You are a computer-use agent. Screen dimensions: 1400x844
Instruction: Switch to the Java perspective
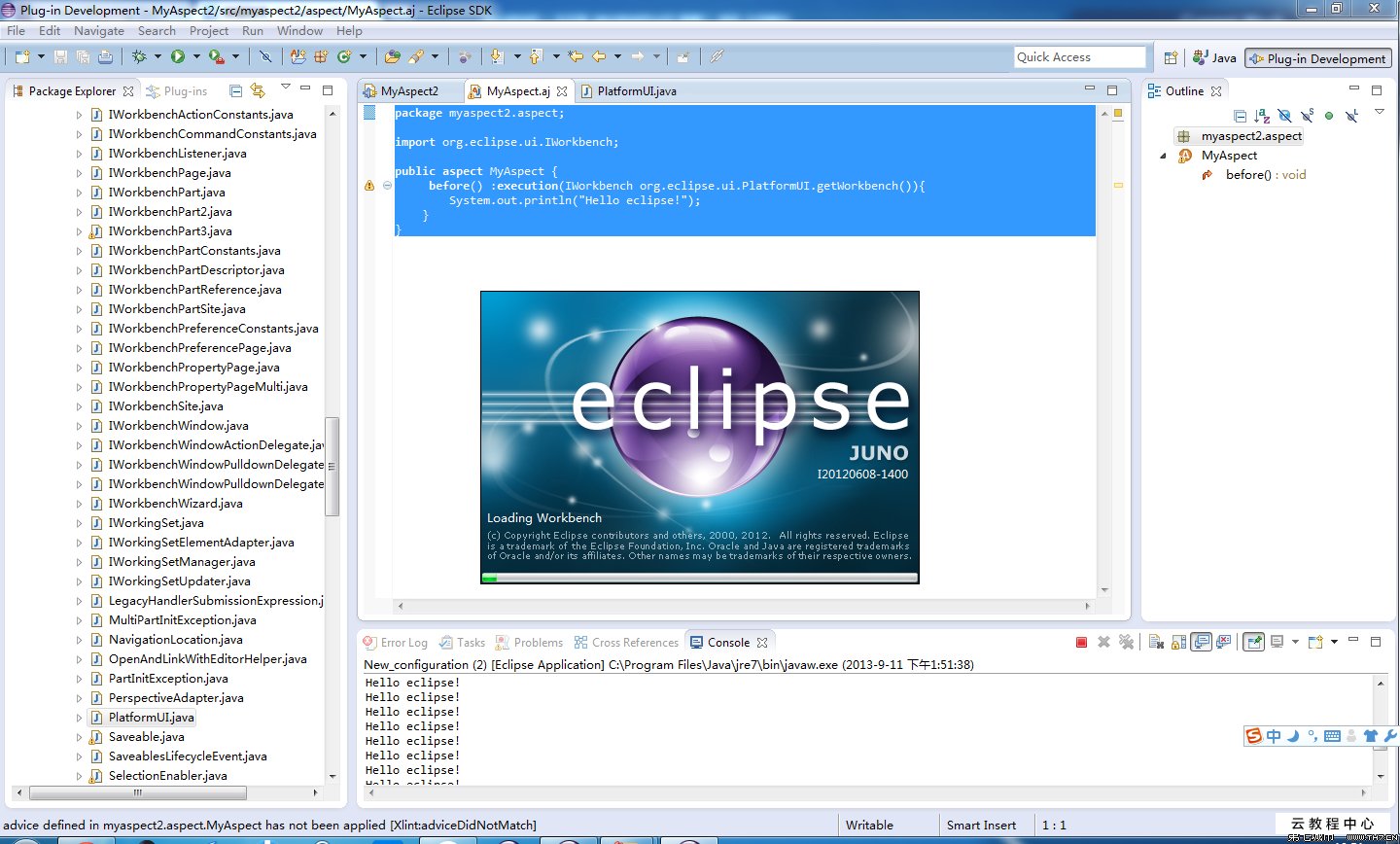pos(1214,58)
